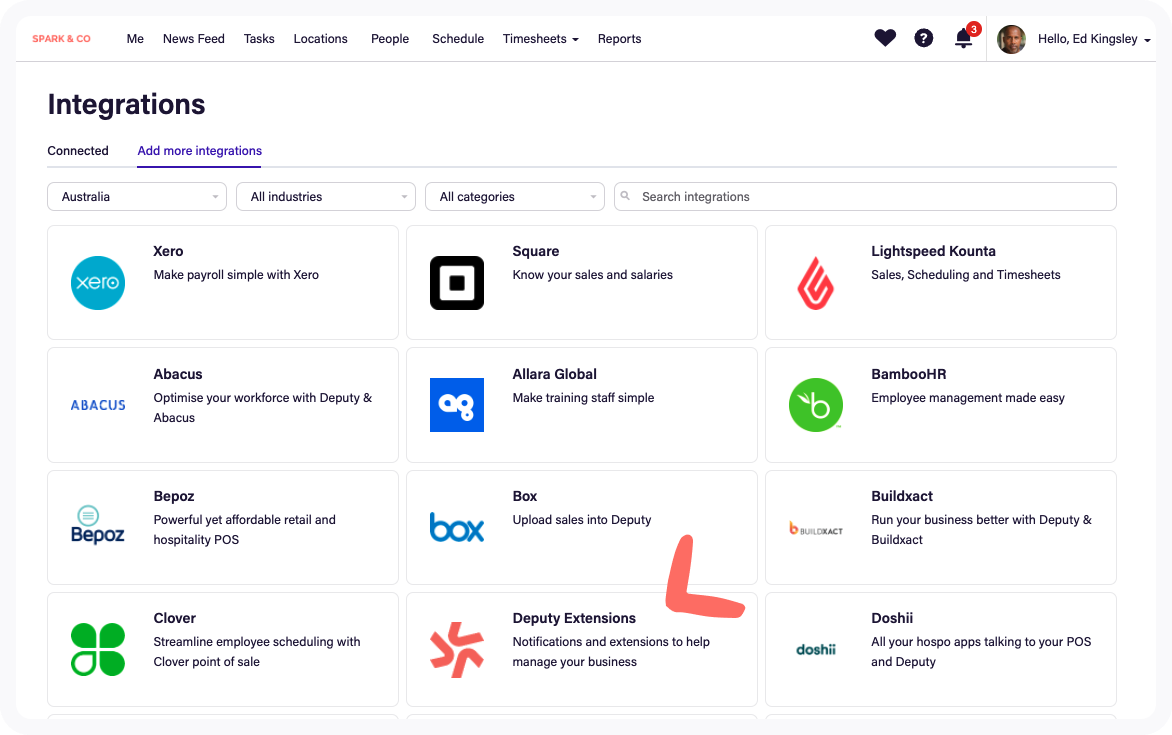This screenshot has width=1172, height=735.
Task: Click 'Make payroll simple with Xero' text
Action: pos(236,274)
